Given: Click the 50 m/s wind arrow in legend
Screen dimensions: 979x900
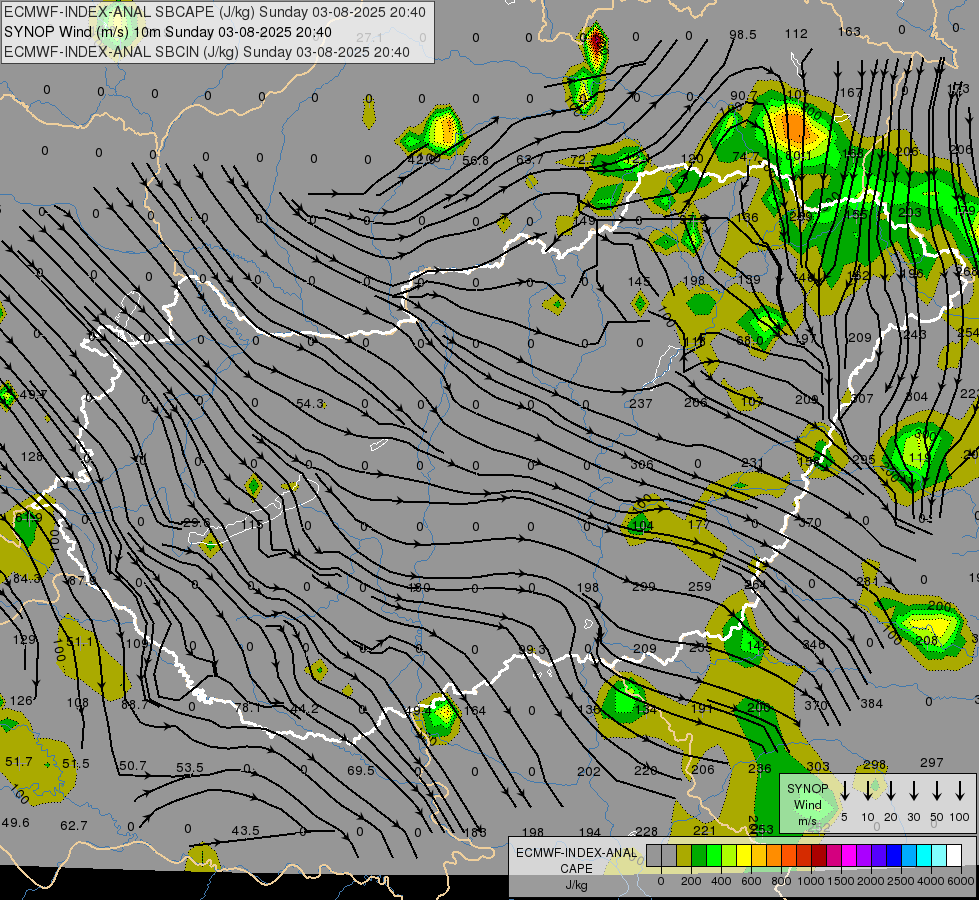Looking at the screenshot, I should pyautogui.click(x=937, y=791).
